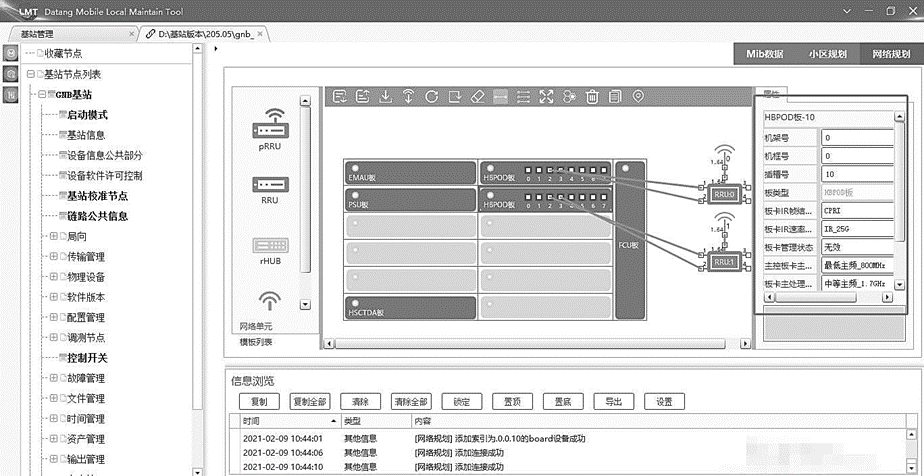Sort by the 时间 column header
Screen dimensions: 924x476
tap(291, 421)
